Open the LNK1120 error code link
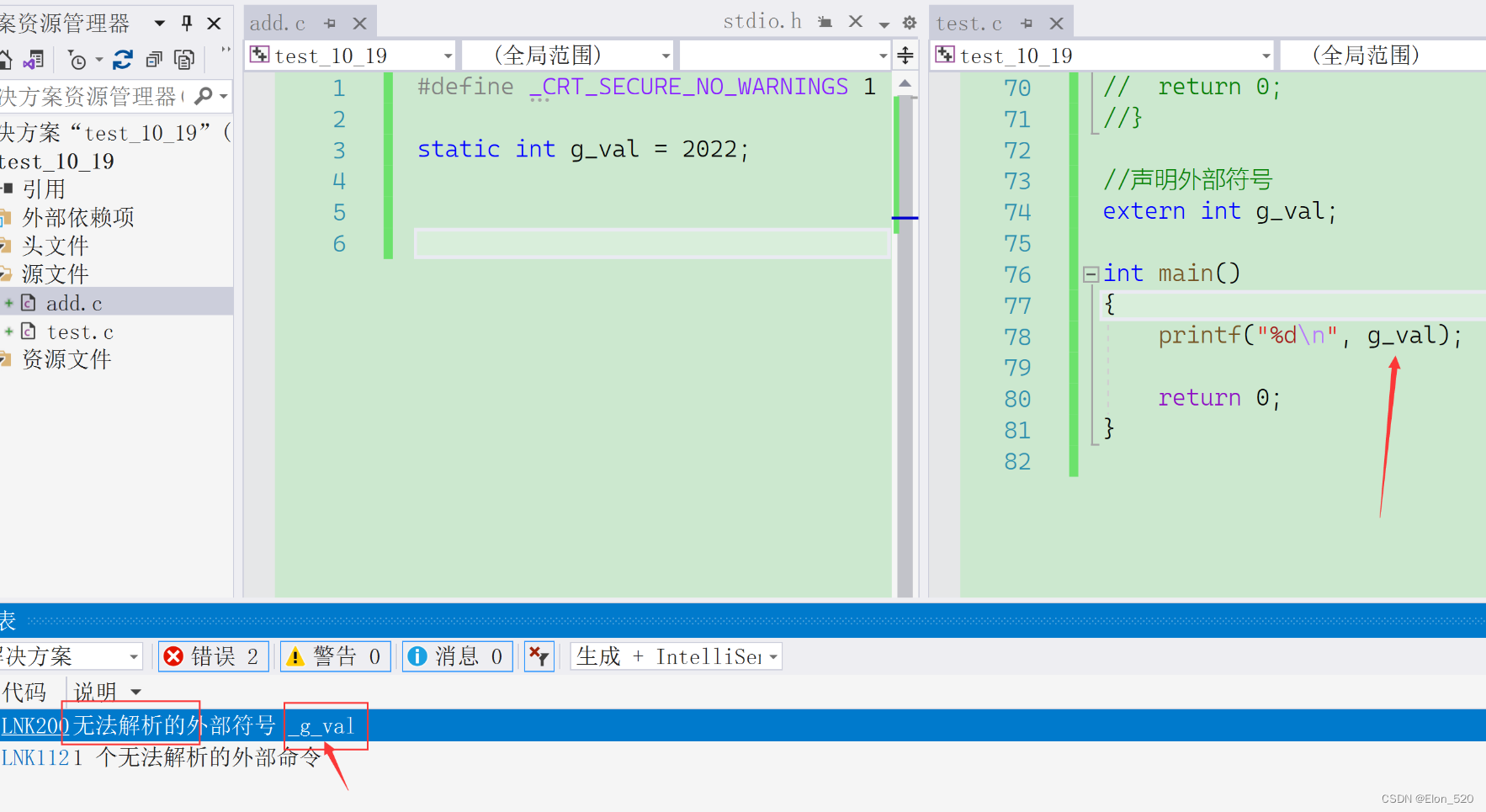 35,758
